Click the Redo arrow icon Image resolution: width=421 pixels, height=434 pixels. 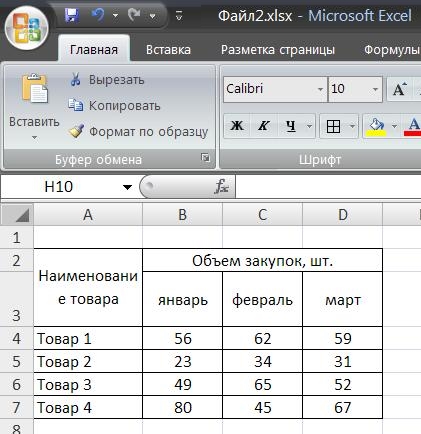point(134,15)
